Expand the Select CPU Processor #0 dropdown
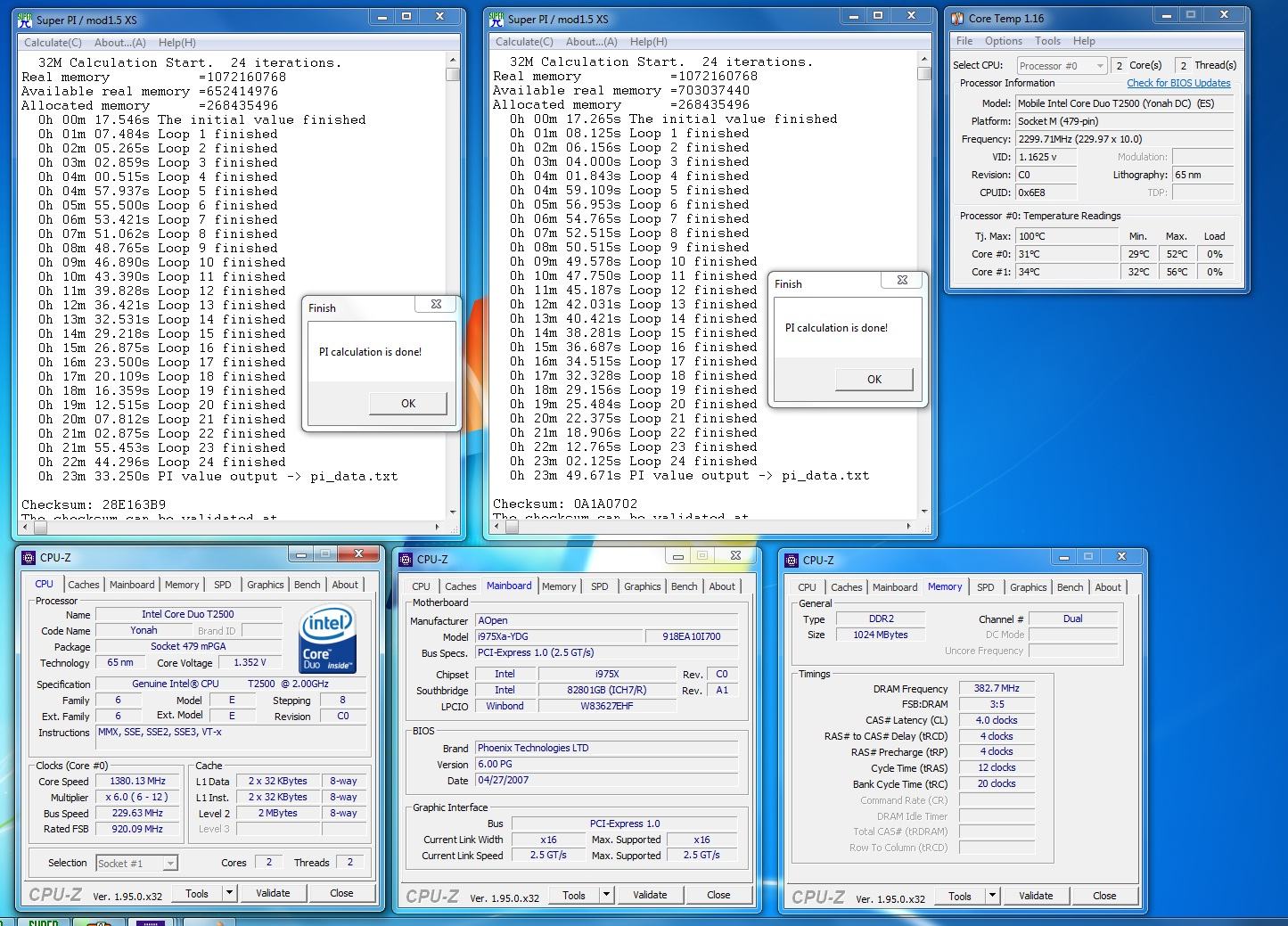1288x926 pixels. pos(1099,66)
